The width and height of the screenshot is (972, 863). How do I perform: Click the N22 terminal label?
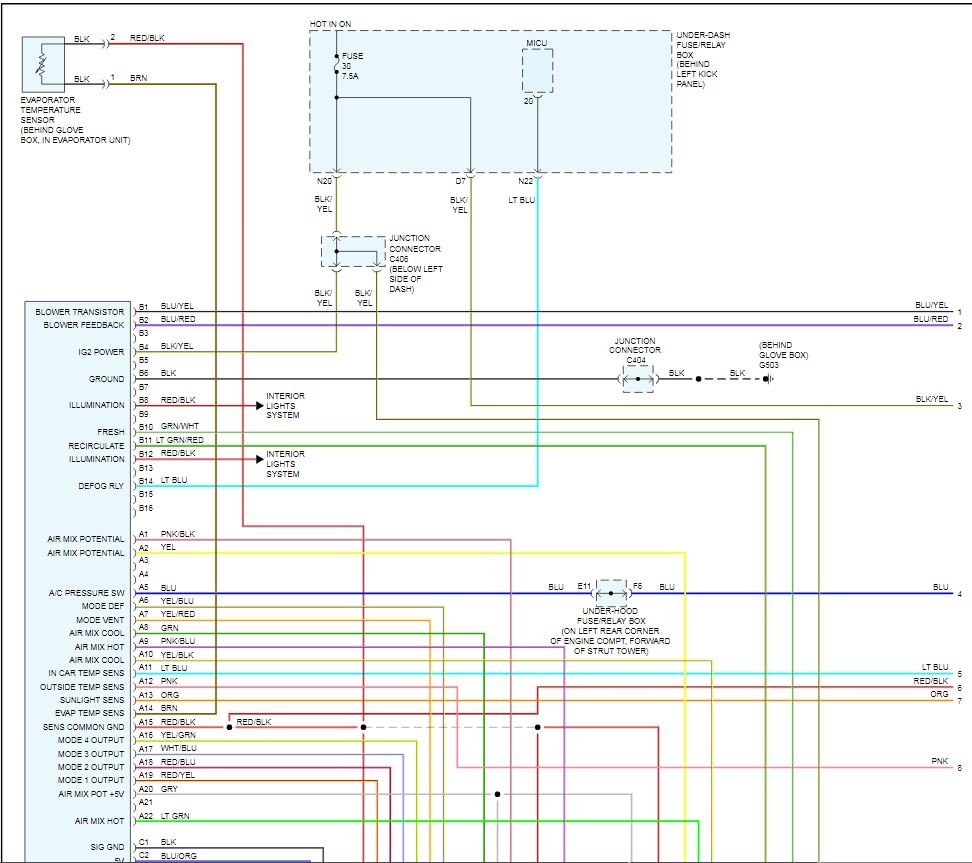tap(526, 181)
